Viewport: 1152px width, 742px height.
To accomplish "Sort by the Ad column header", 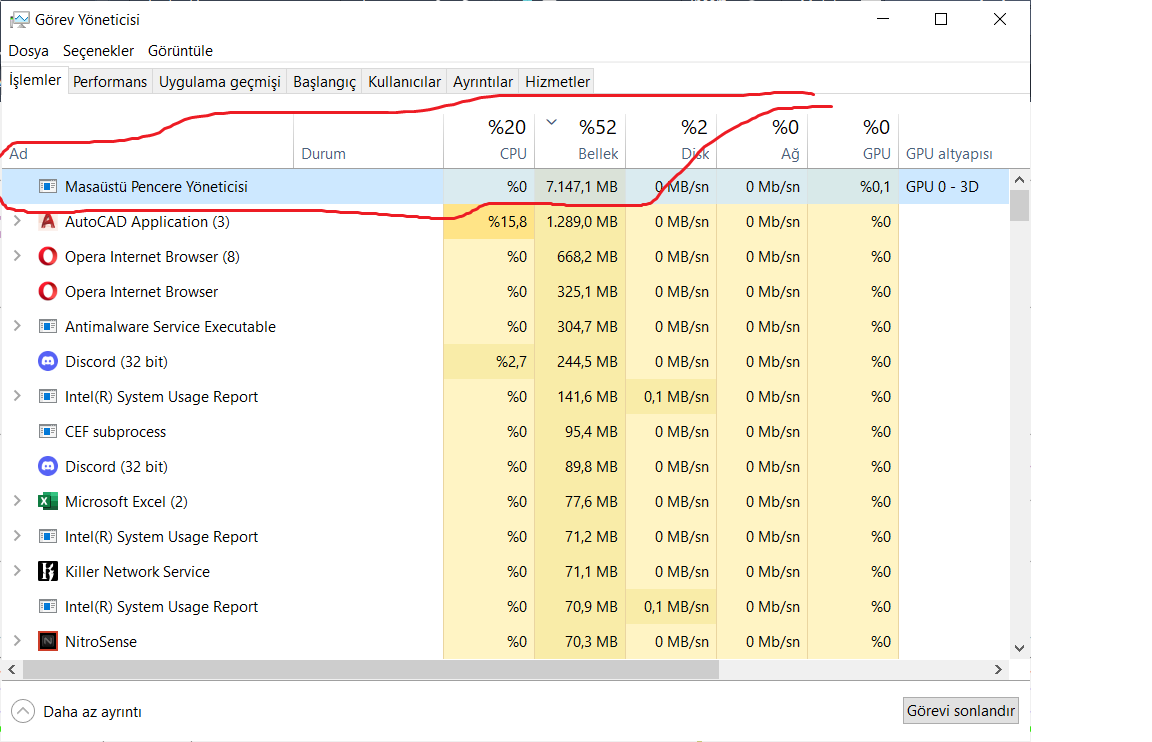I will tap(148, 141).
